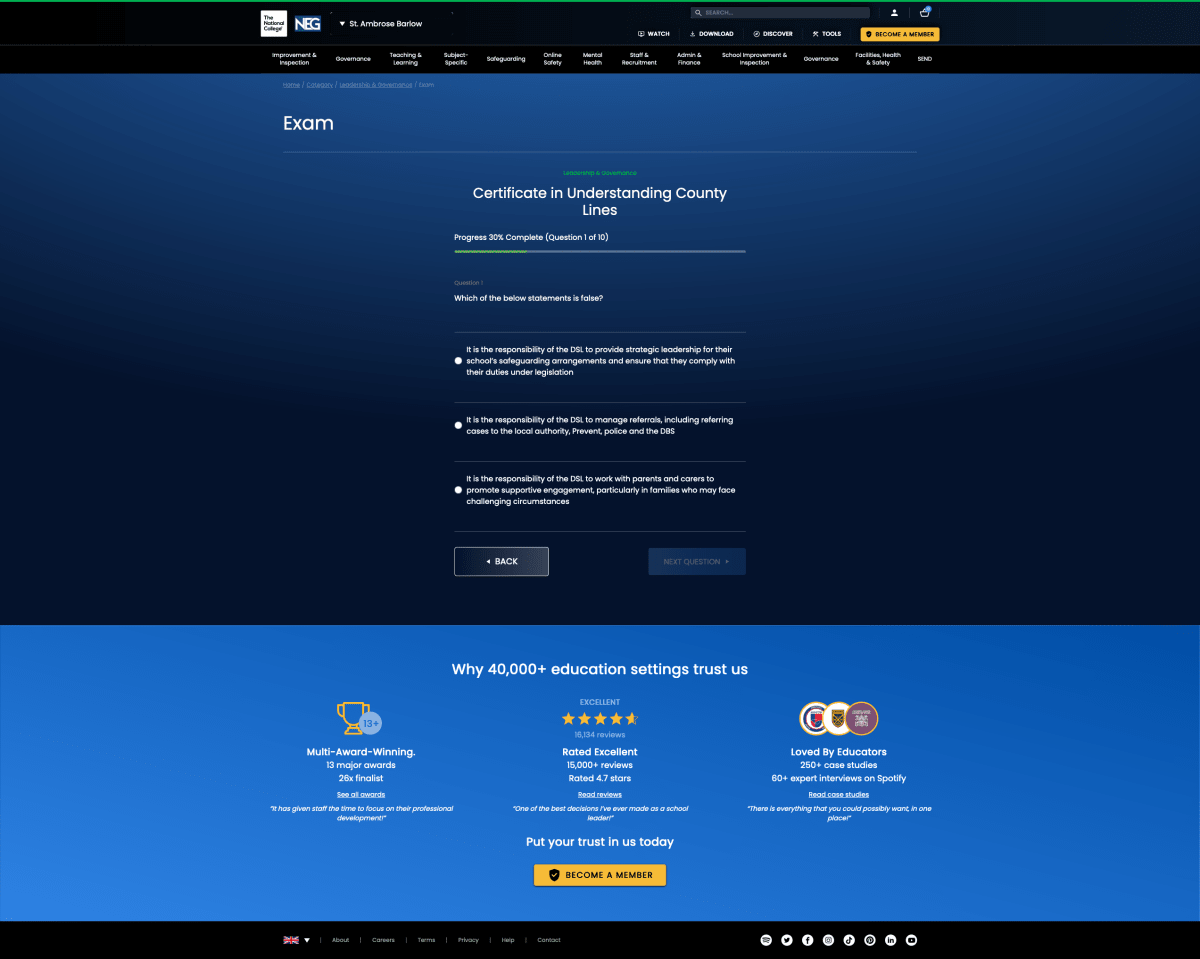
Task: Open the Instagram social link
Action: (828, 940)
